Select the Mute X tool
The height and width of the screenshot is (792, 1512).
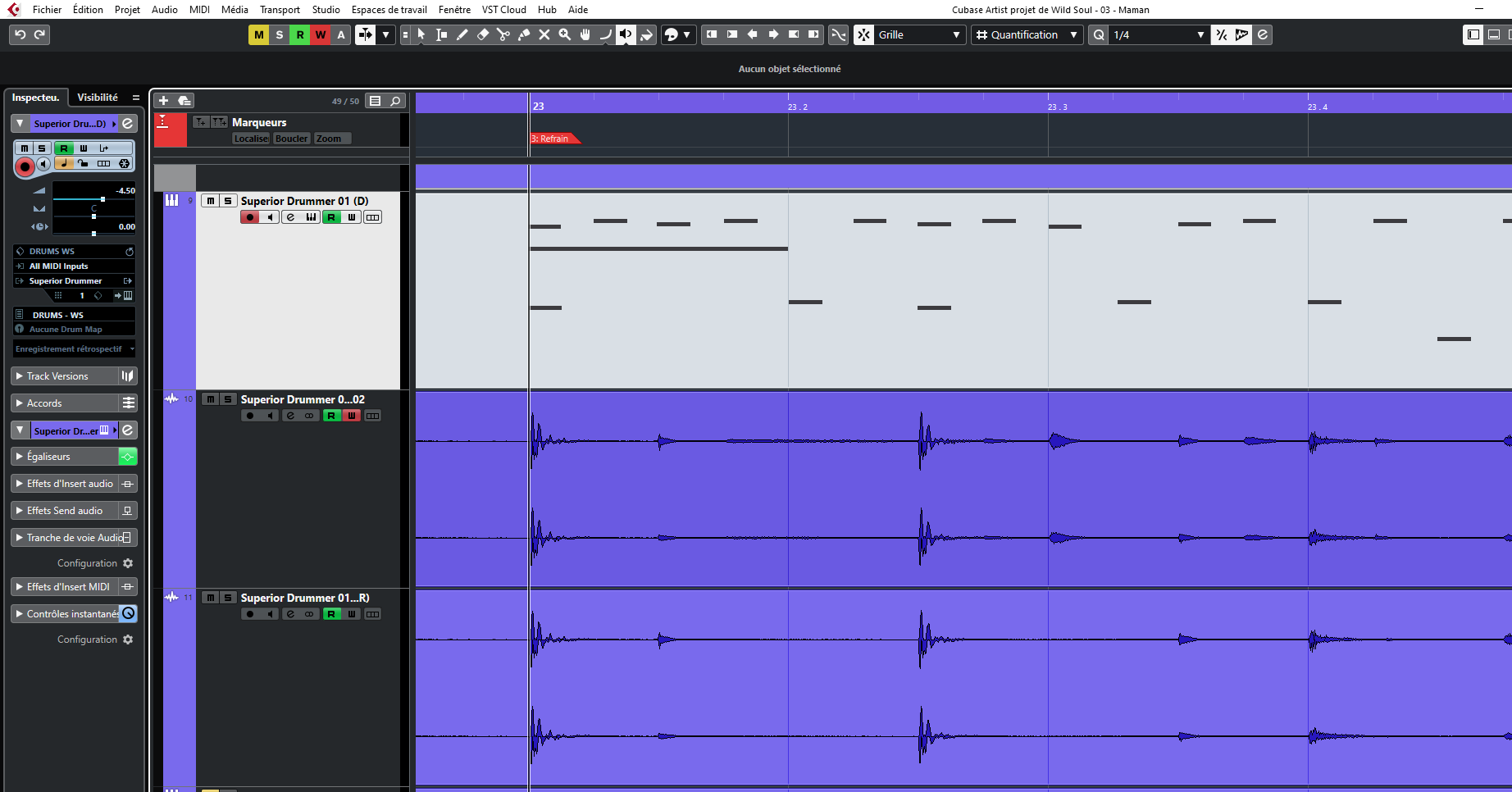(x=544, y=34)
